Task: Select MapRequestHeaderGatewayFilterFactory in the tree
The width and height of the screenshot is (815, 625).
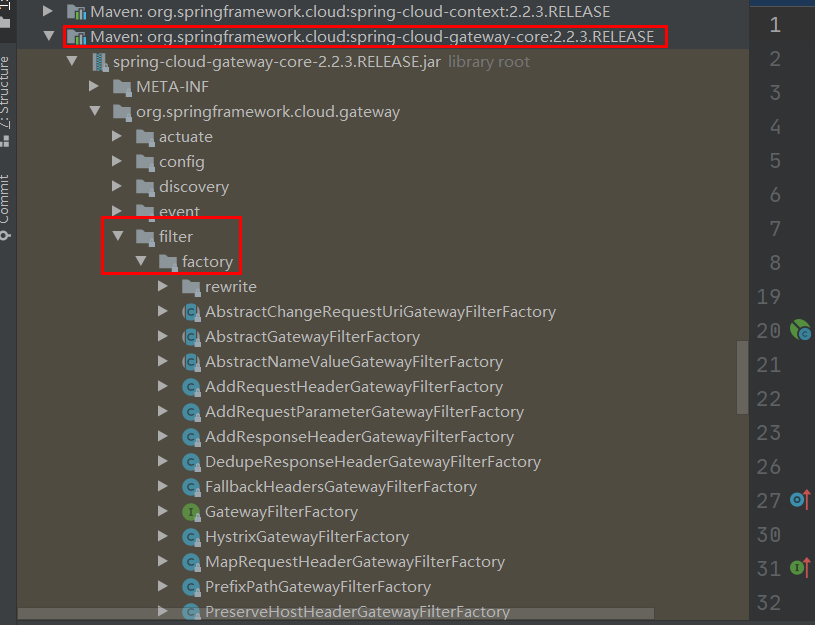Action: pyautogui.click(x=354, y=562)
